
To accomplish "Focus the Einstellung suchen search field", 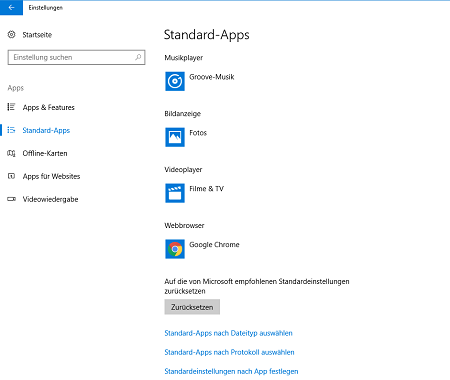I will (x=76, y=57).
